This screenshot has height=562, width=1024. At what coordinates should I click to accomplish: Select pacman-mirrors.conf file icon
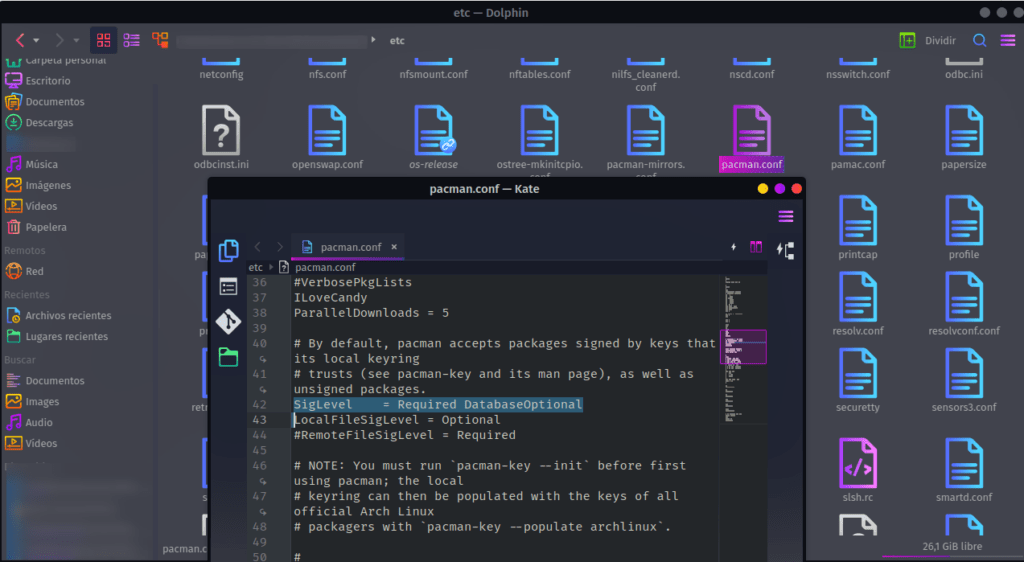pyautogui.click(x=646, y=131)
